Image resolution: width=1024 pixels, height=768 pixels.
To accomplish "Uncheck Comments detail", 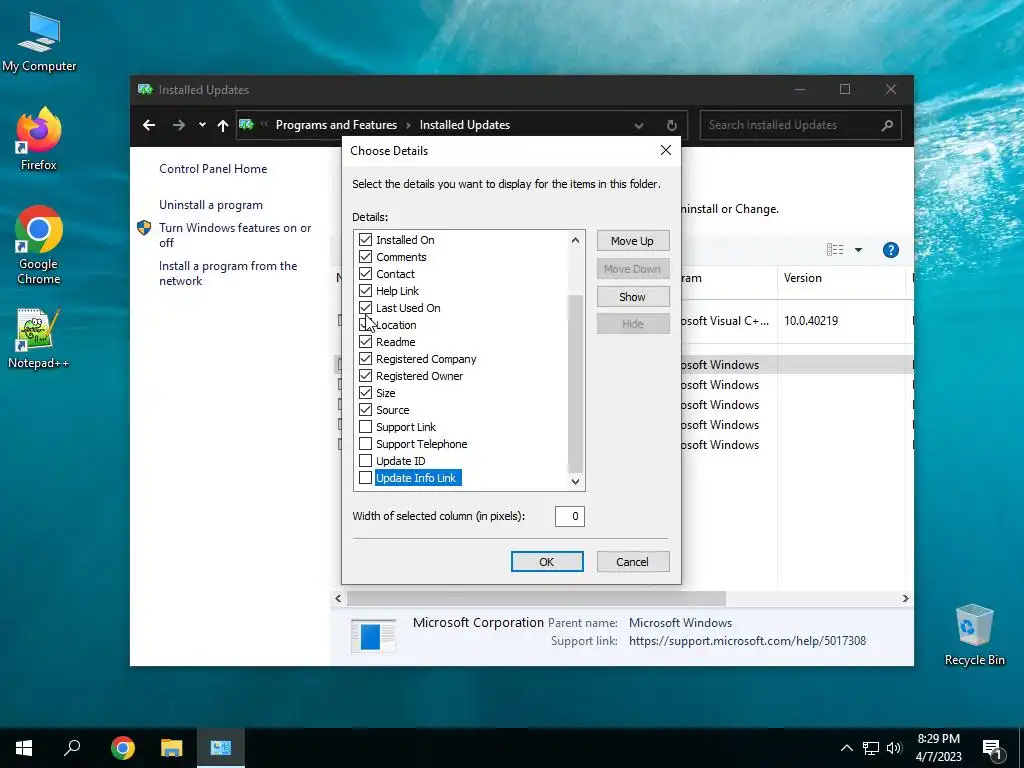I will [x=366, y=257].
